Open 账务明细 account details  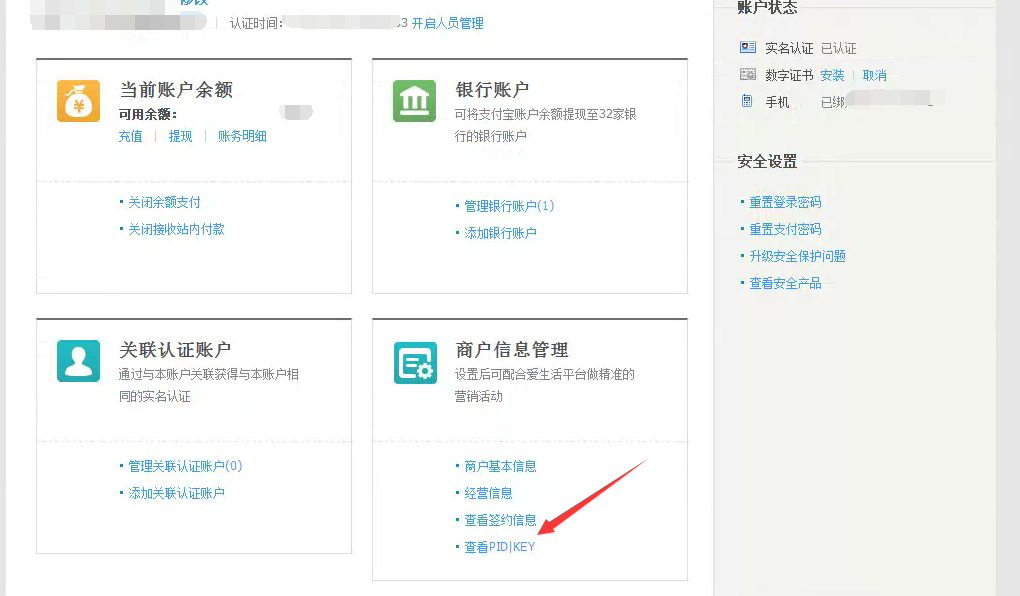click(x=242, y=136)
